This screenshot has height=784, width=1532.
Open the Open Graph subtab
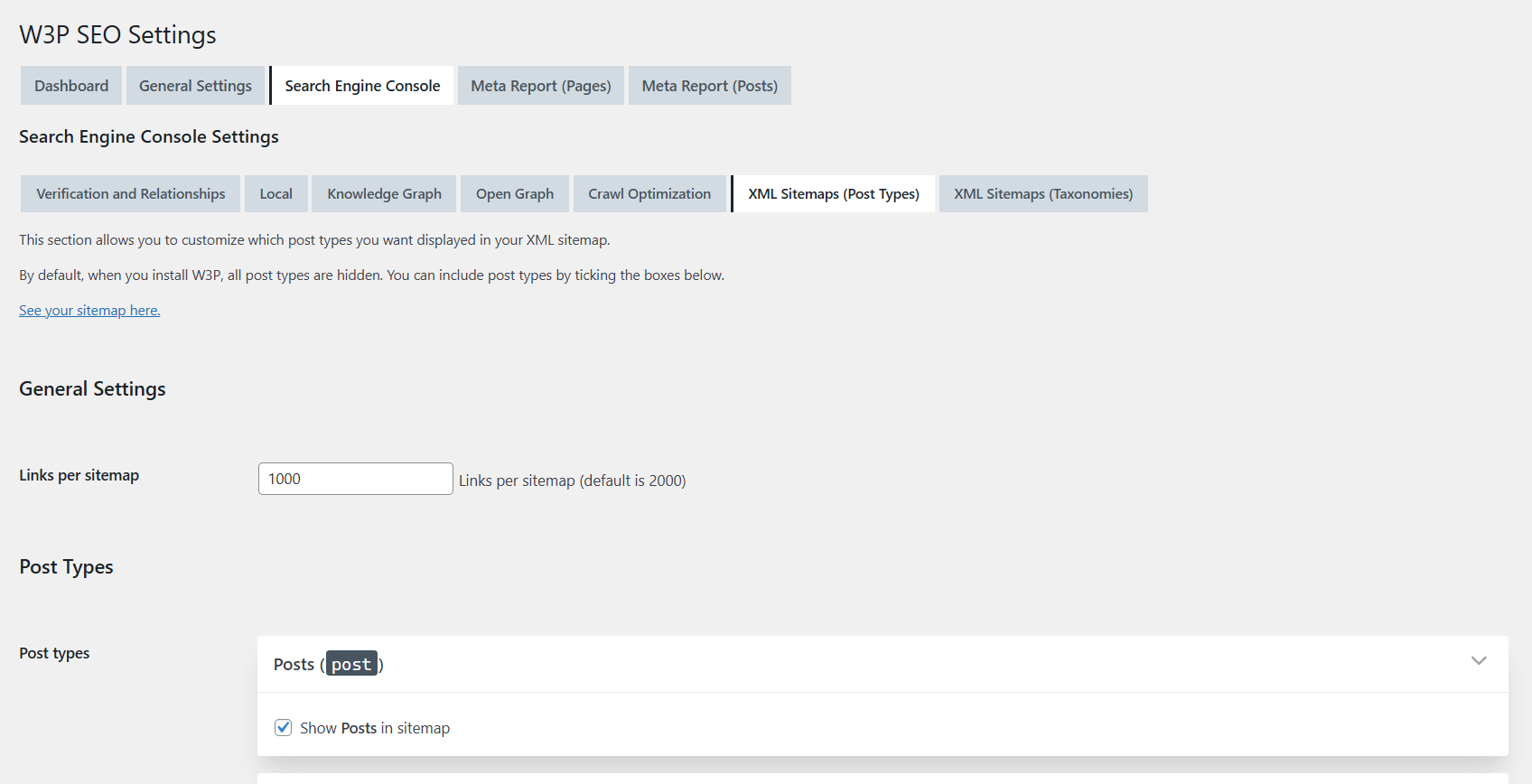(x=515, y=194)
